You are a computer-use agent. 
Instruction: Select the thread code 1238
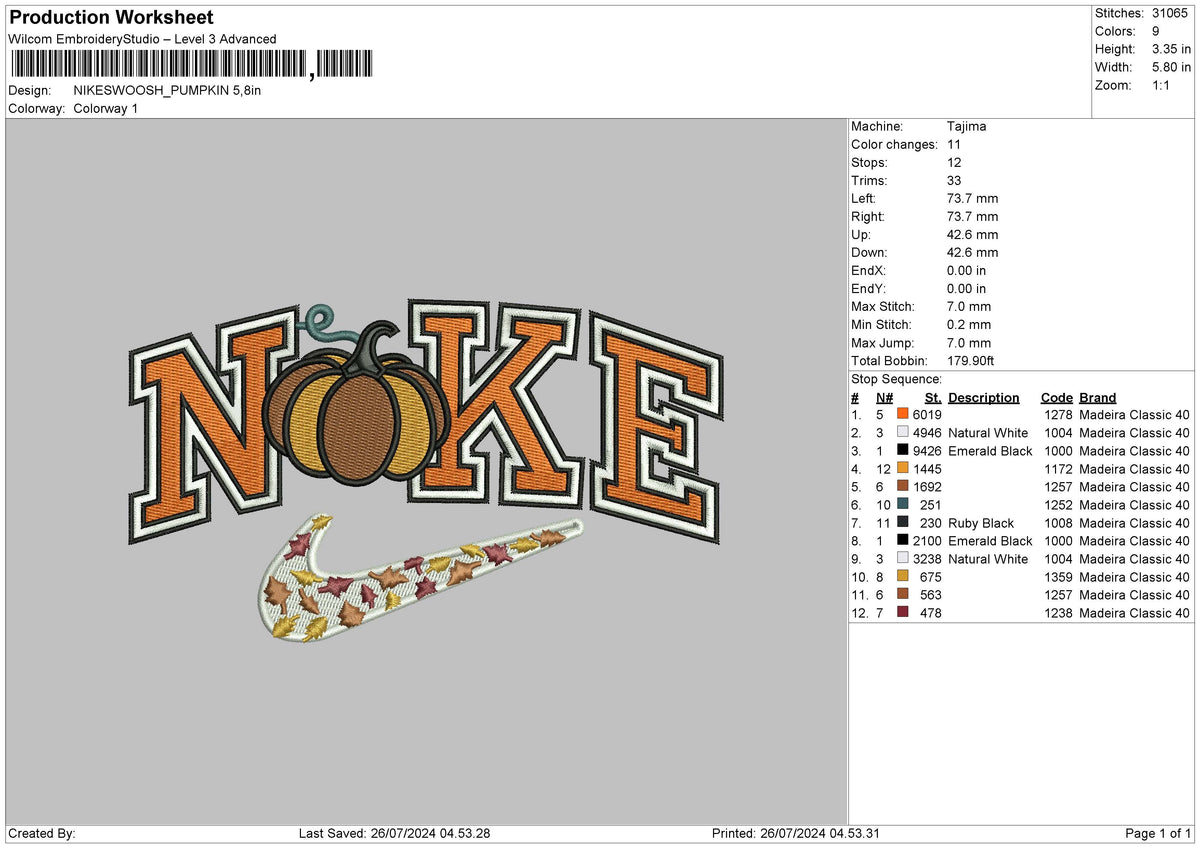pos(1058,613)
